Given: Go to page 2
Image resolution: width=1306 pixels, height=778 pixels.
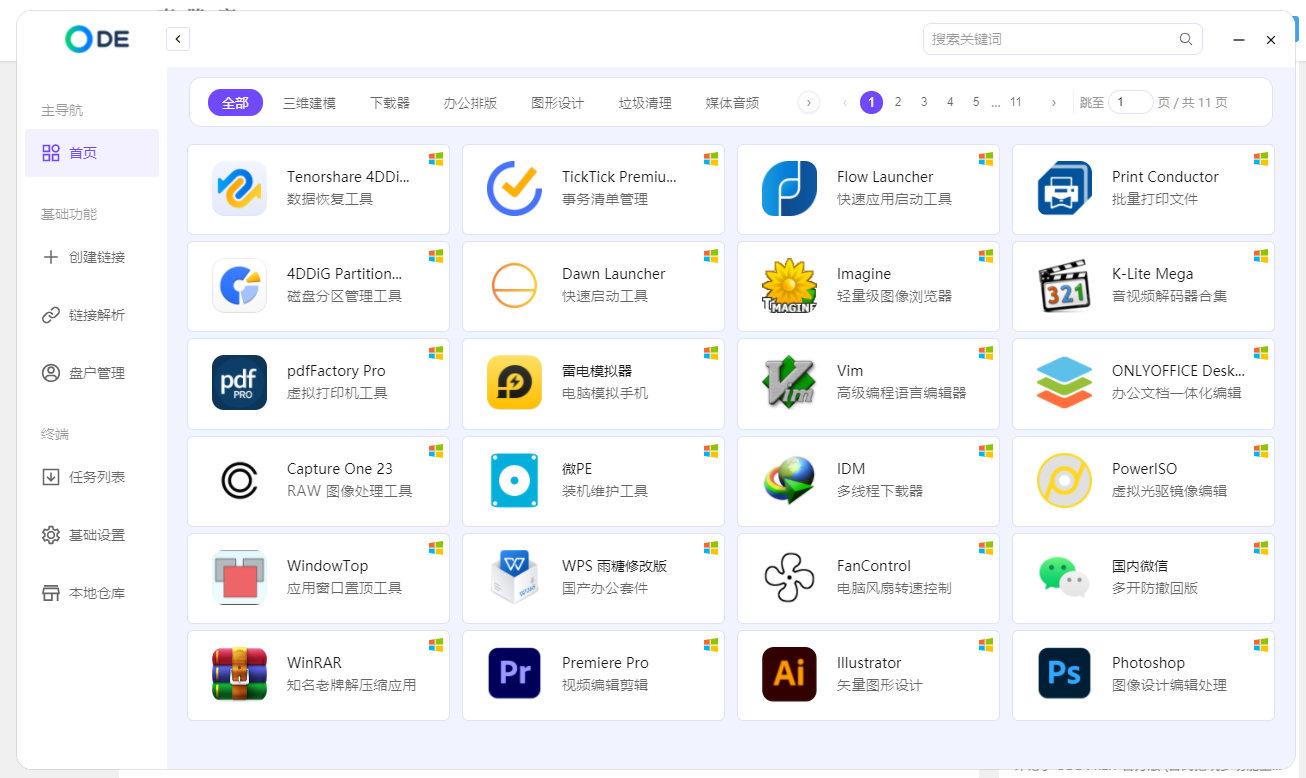Looking at the screenshot, I should point(898,102).
